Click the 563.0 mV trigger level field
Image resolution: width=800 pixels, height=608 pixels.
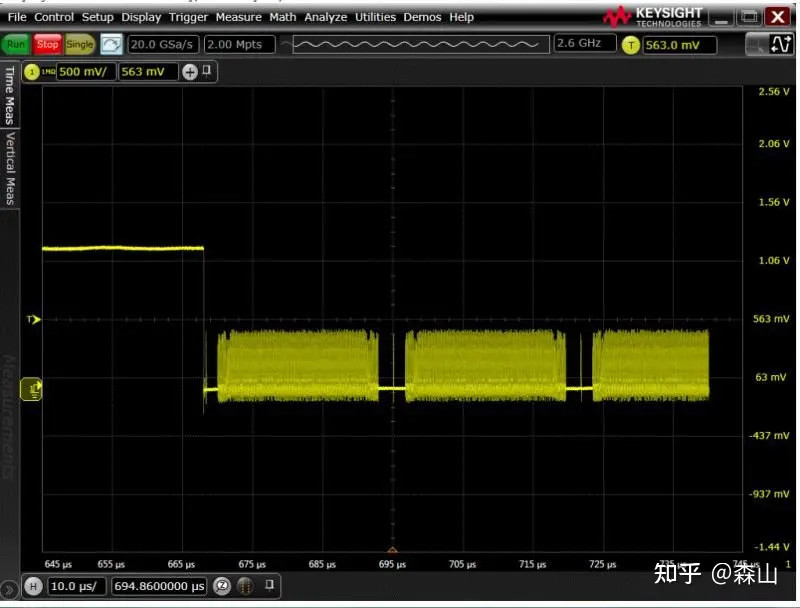coord(679,45)
